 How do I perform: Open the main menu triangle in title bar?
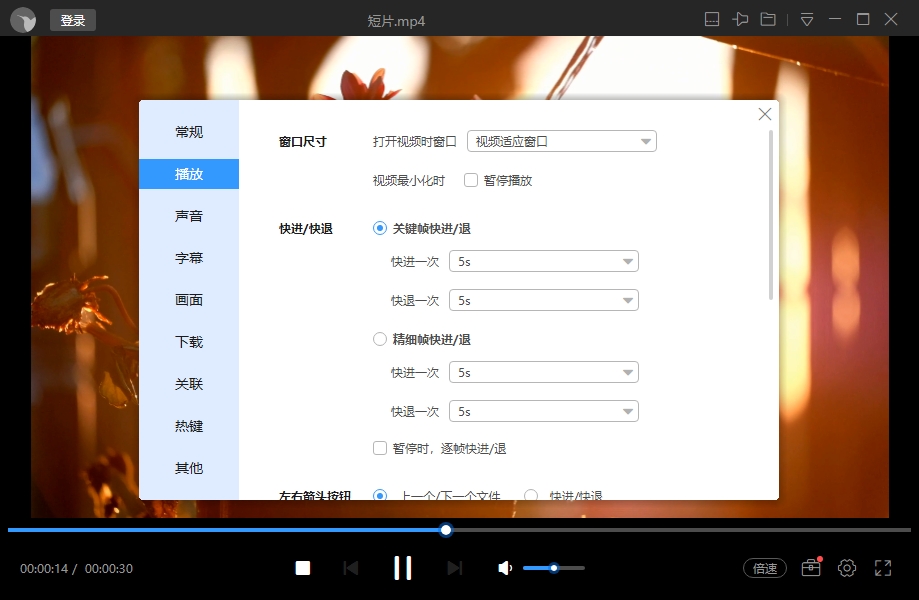coord(806,18)
